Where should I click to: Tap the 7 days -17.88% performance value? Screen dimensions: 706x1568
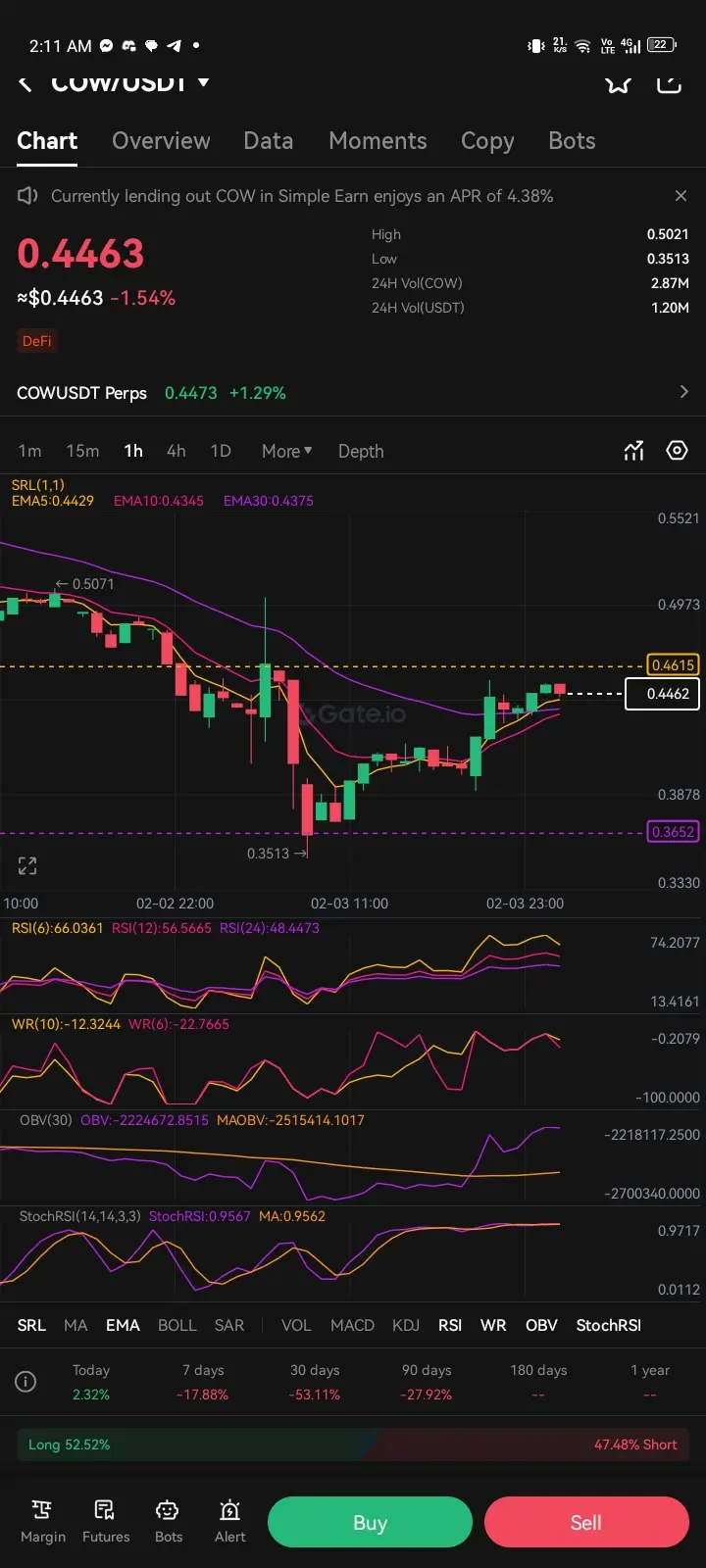(203, 1395)
